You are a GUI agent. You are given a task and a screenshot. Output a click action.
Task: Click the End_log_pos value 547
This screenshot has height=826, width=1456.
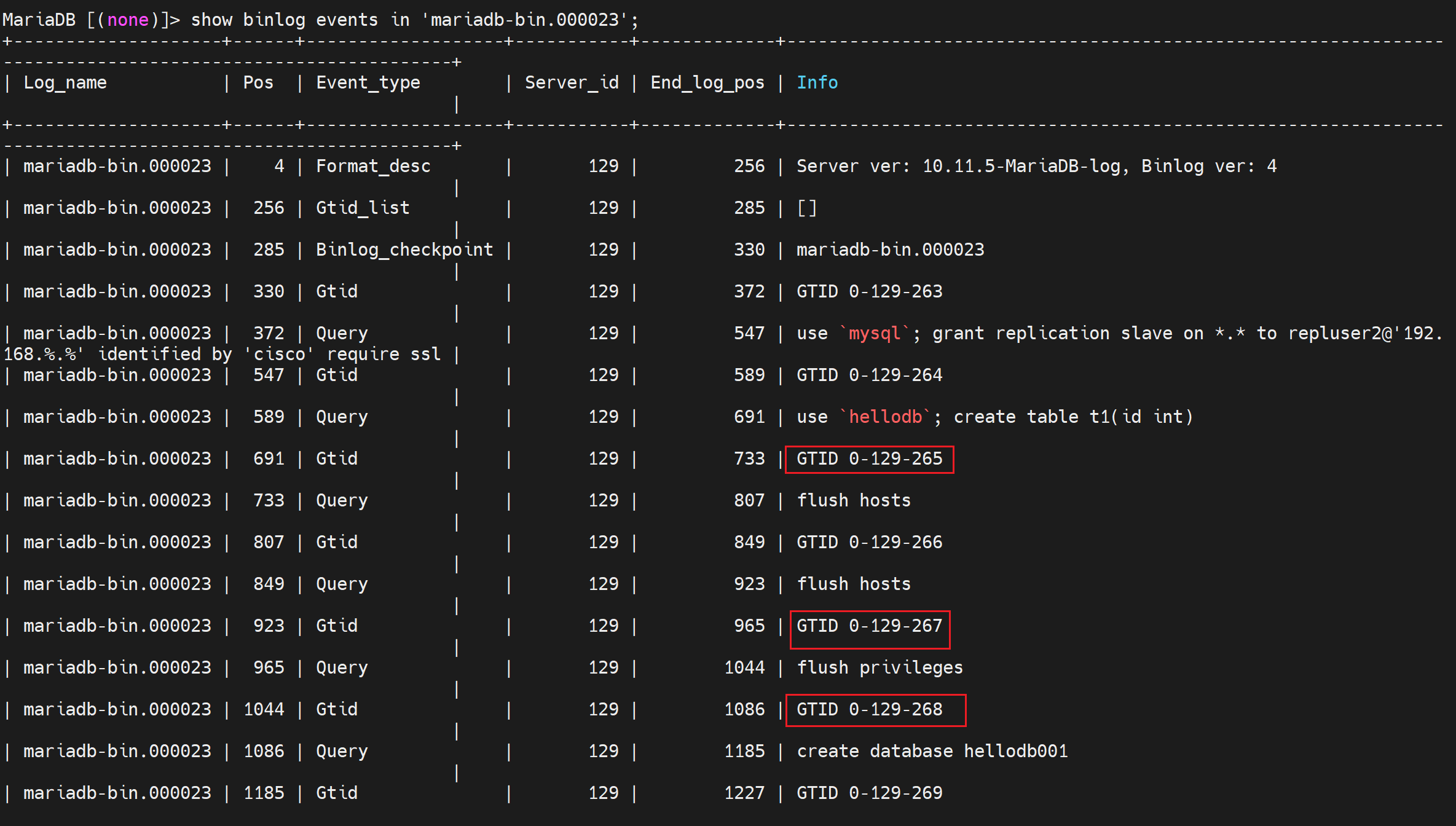tap(749, 334)
